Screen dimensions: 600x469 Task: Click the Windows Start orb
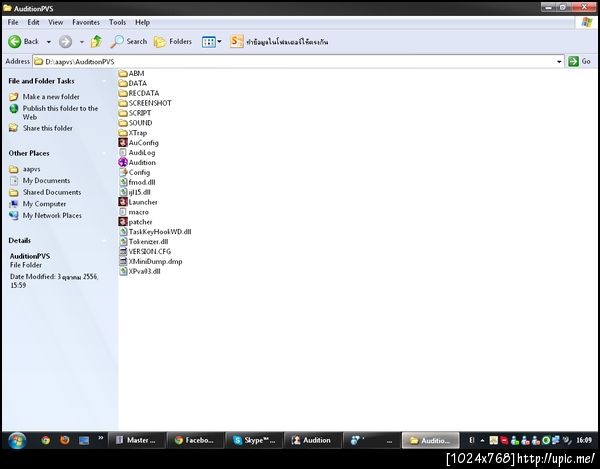[17, 441]
